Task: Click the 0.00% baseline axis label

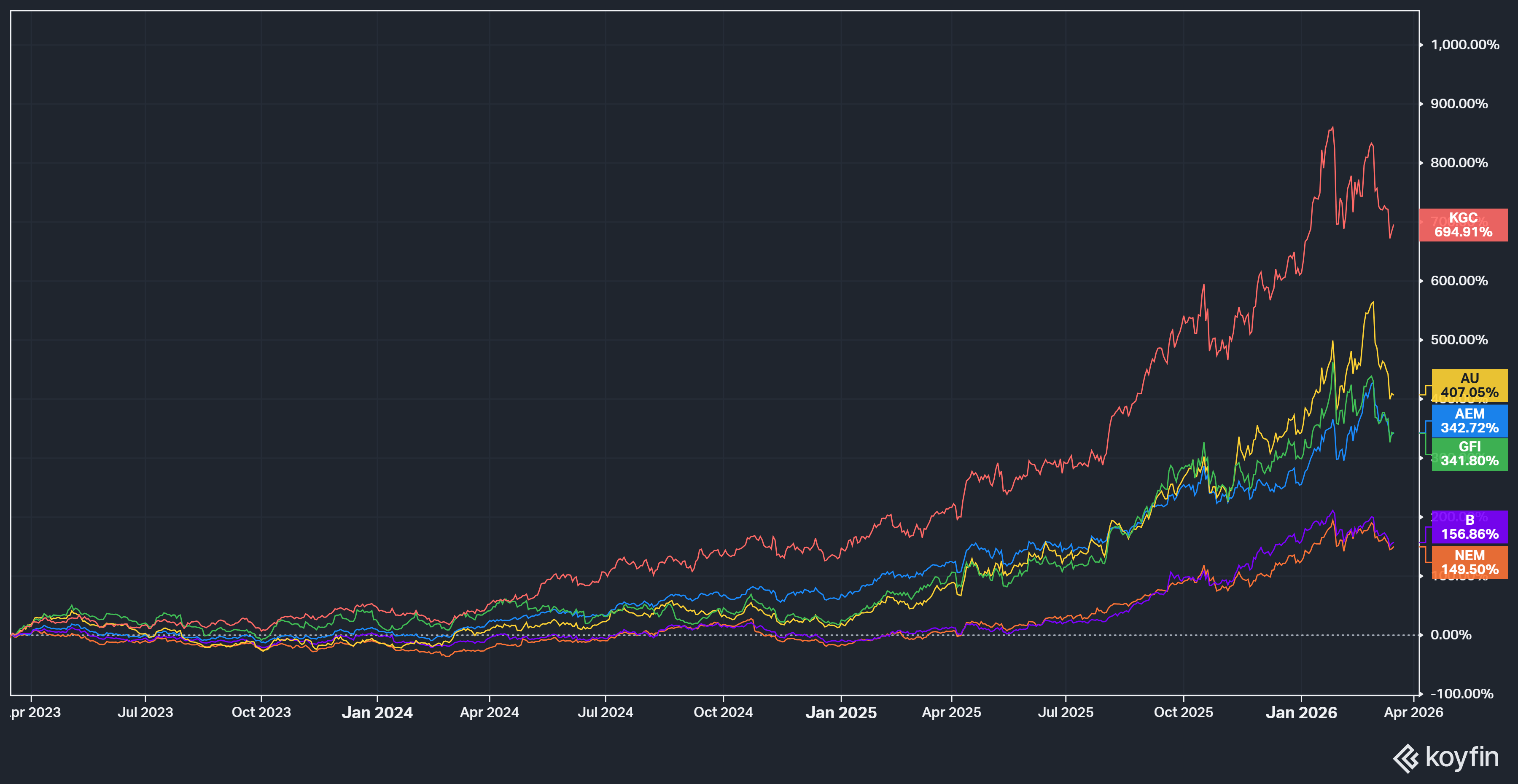Action: click(x=1450, y=635)
